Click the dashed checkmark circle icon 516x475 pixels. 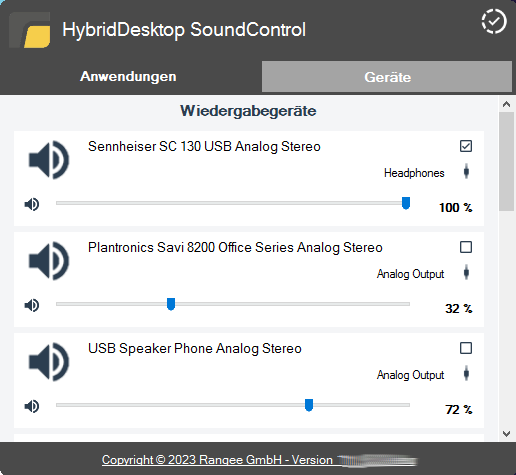[494, 22]
